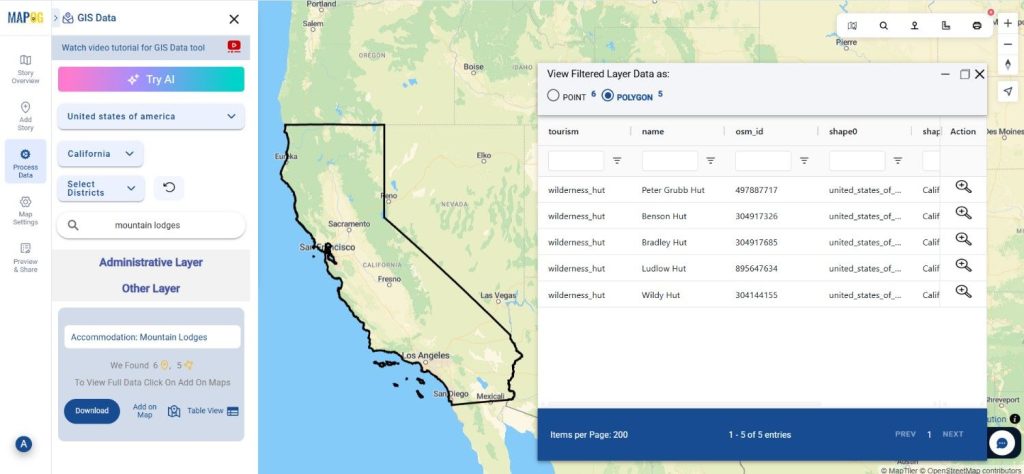Open the chat support bubble
Viewport: 1024px width, 474px height.
click(1002, 442)
